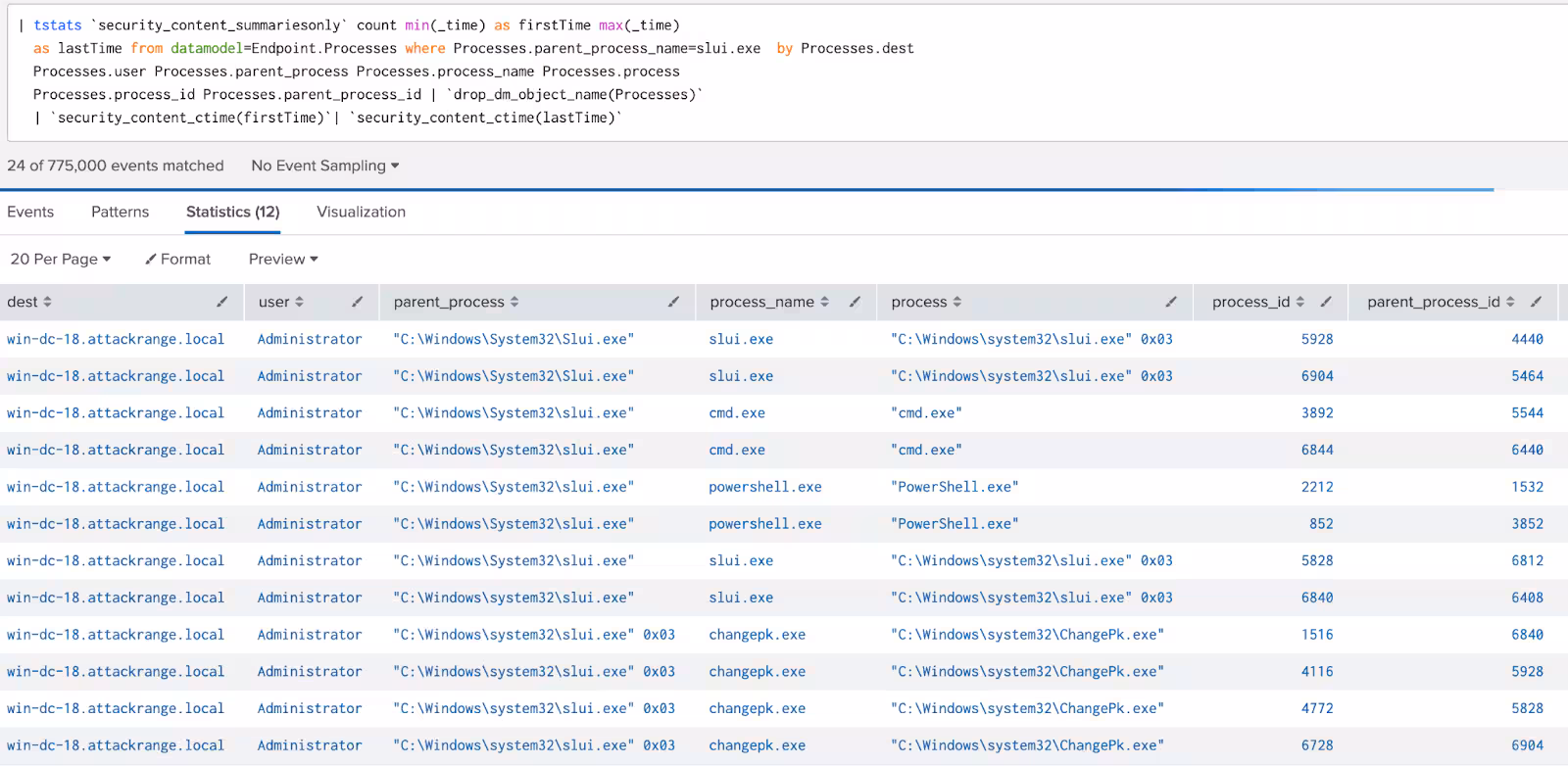
Task: Expand the 20 Per Page dropdown
Action: click(x=60, y=259)
